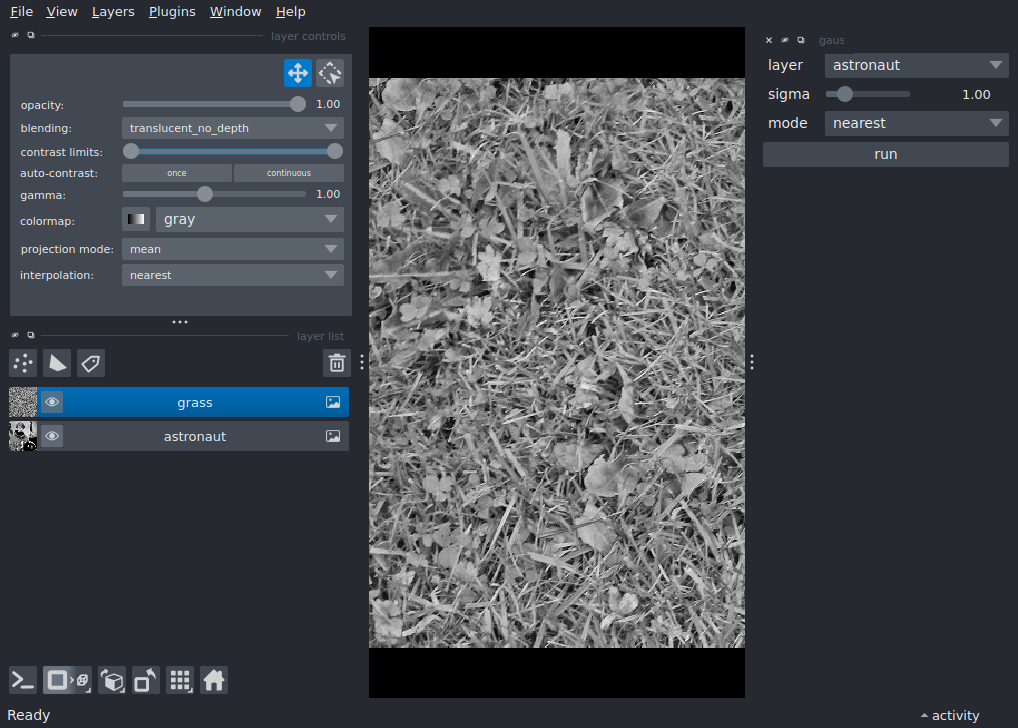Click the astronaut layer thumbnail
Image resolution: width=1018 pixels, height=728 pixels.
coord(21,436)
